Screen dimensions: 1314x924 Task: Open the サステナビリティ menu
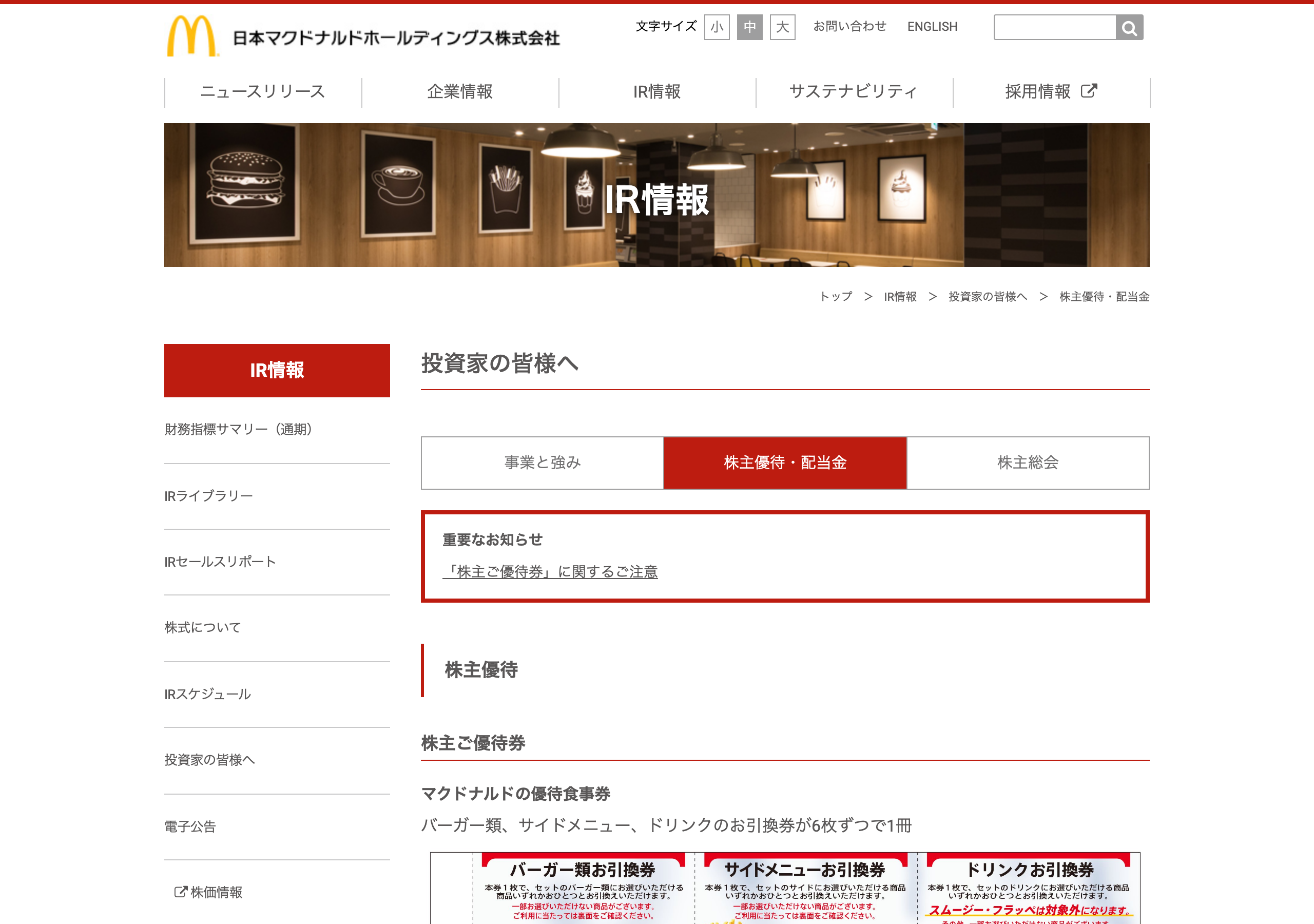(x=854, y=91)
